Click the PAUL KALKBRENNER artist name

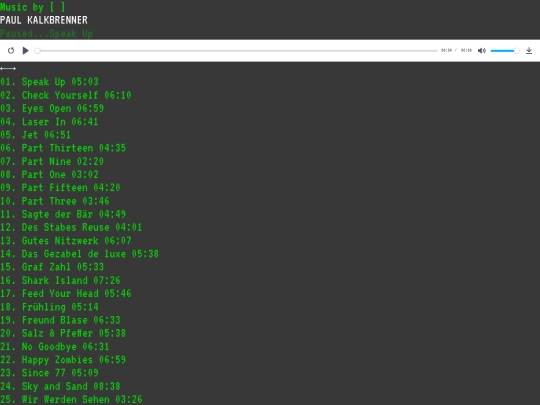[44, 20]
